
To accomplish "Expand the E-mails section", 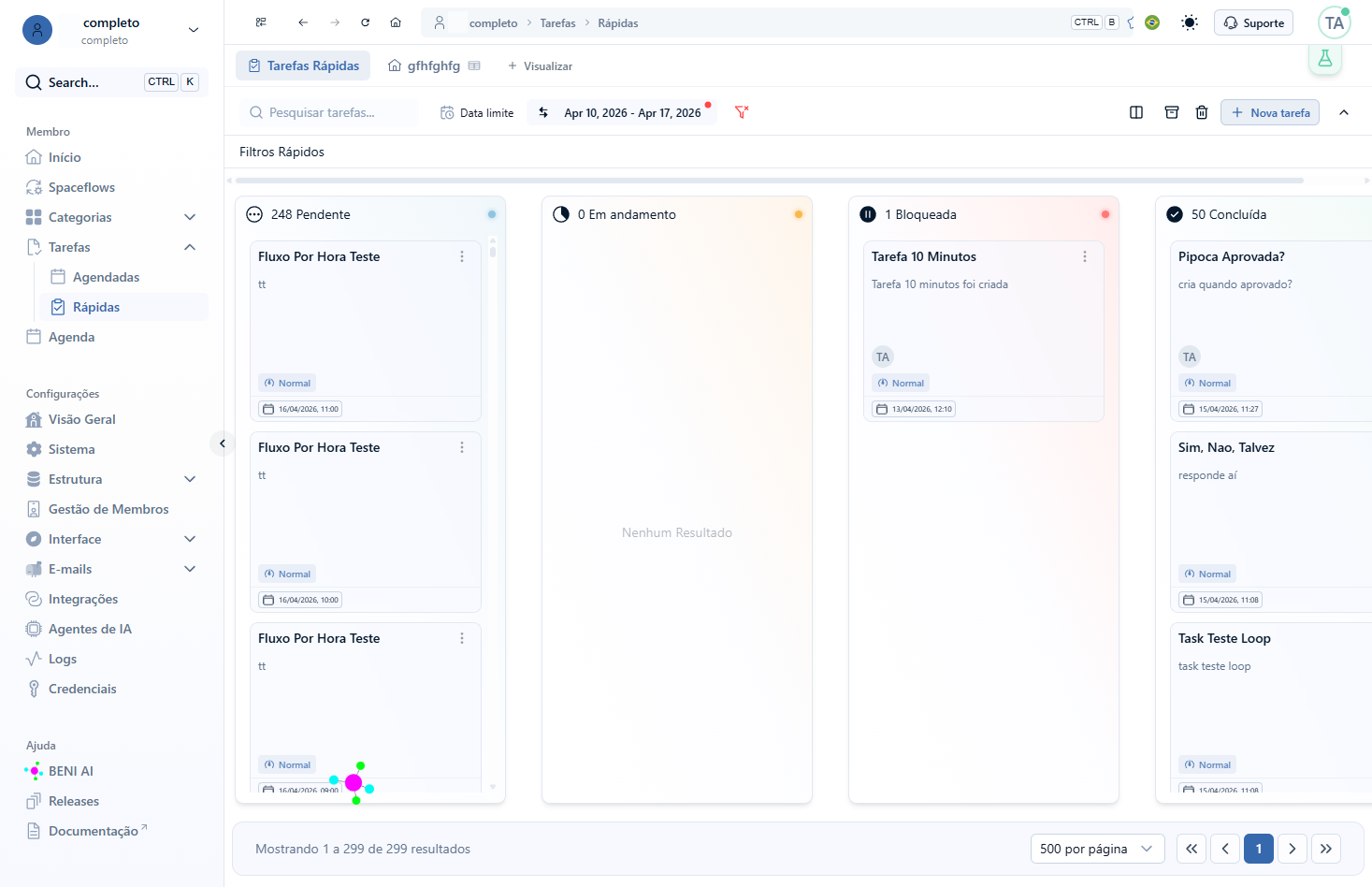I will coord(190,569).
